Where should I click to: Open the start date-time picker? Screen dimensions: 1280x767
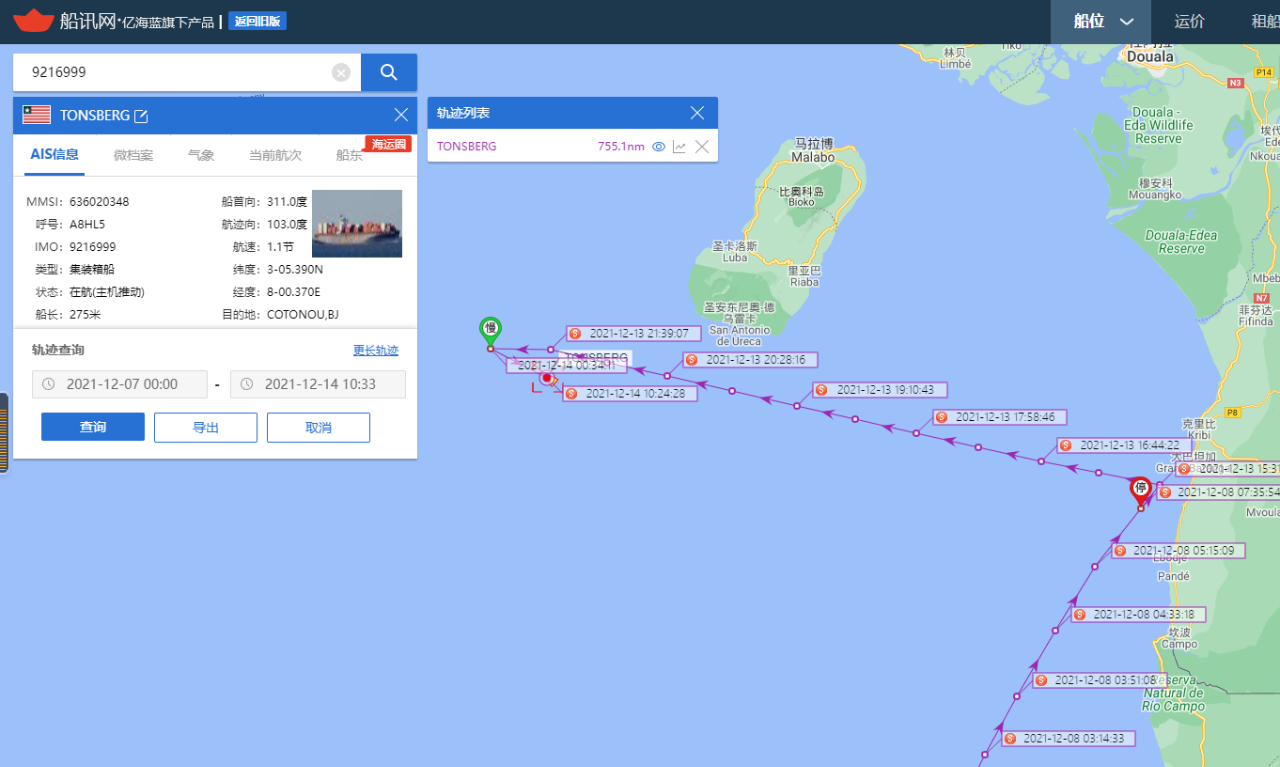(120, 384)
